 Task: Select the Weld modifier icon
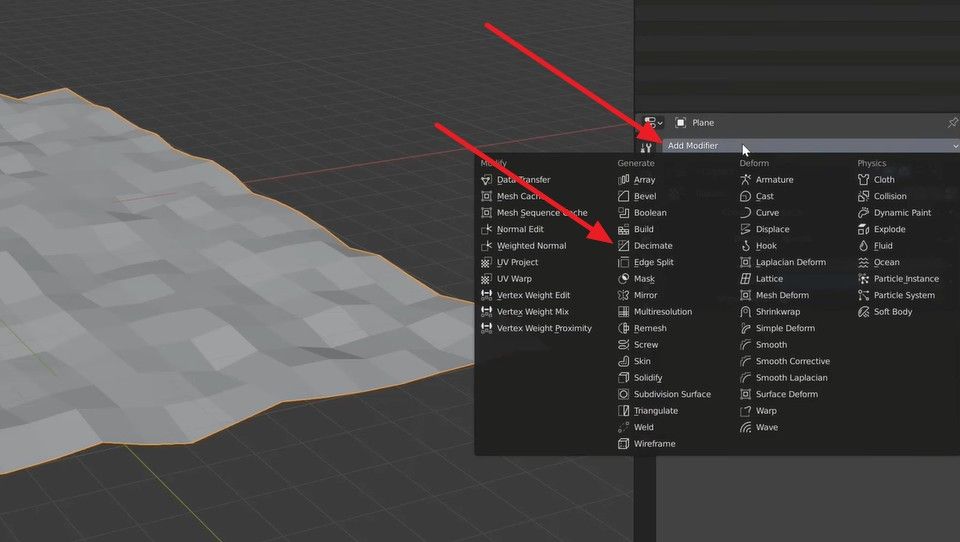(x=623, y=427)
